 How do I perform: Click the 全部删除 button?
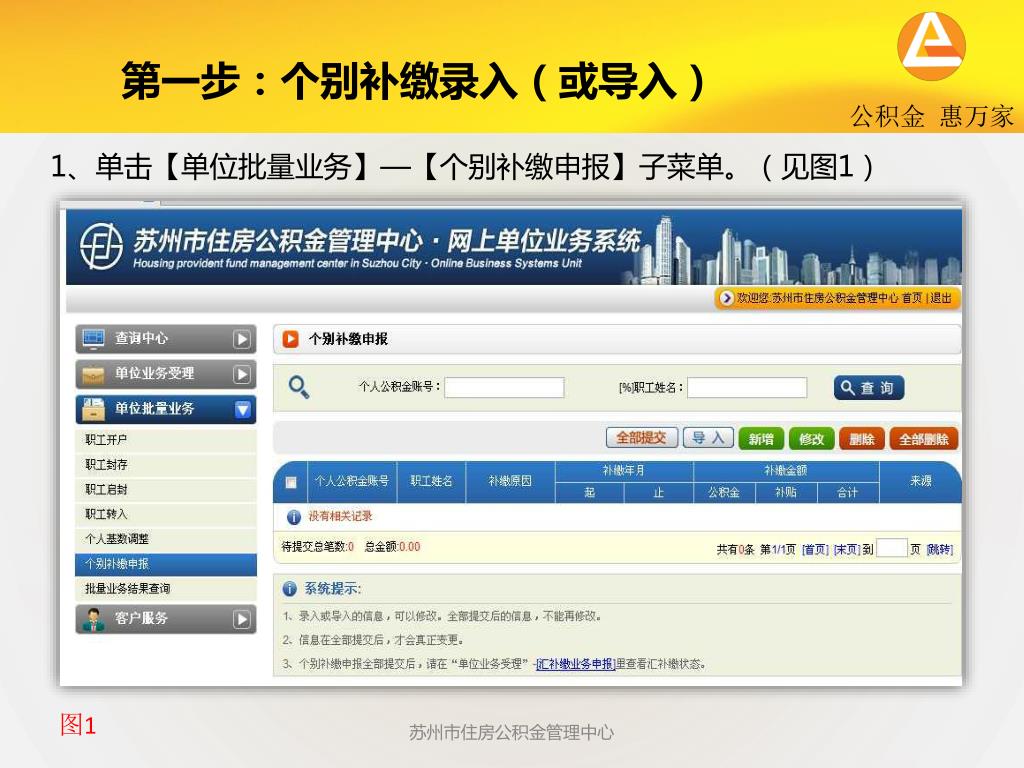tap(923, 439)
